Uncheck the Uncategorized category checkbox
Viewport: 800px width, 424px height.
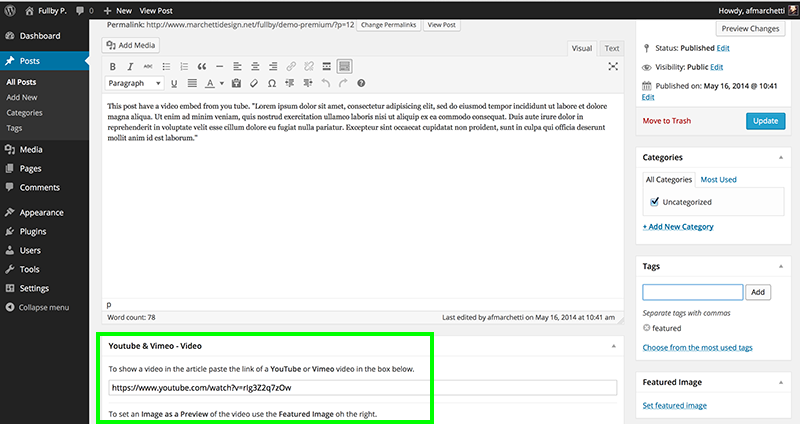coord(654,202)
